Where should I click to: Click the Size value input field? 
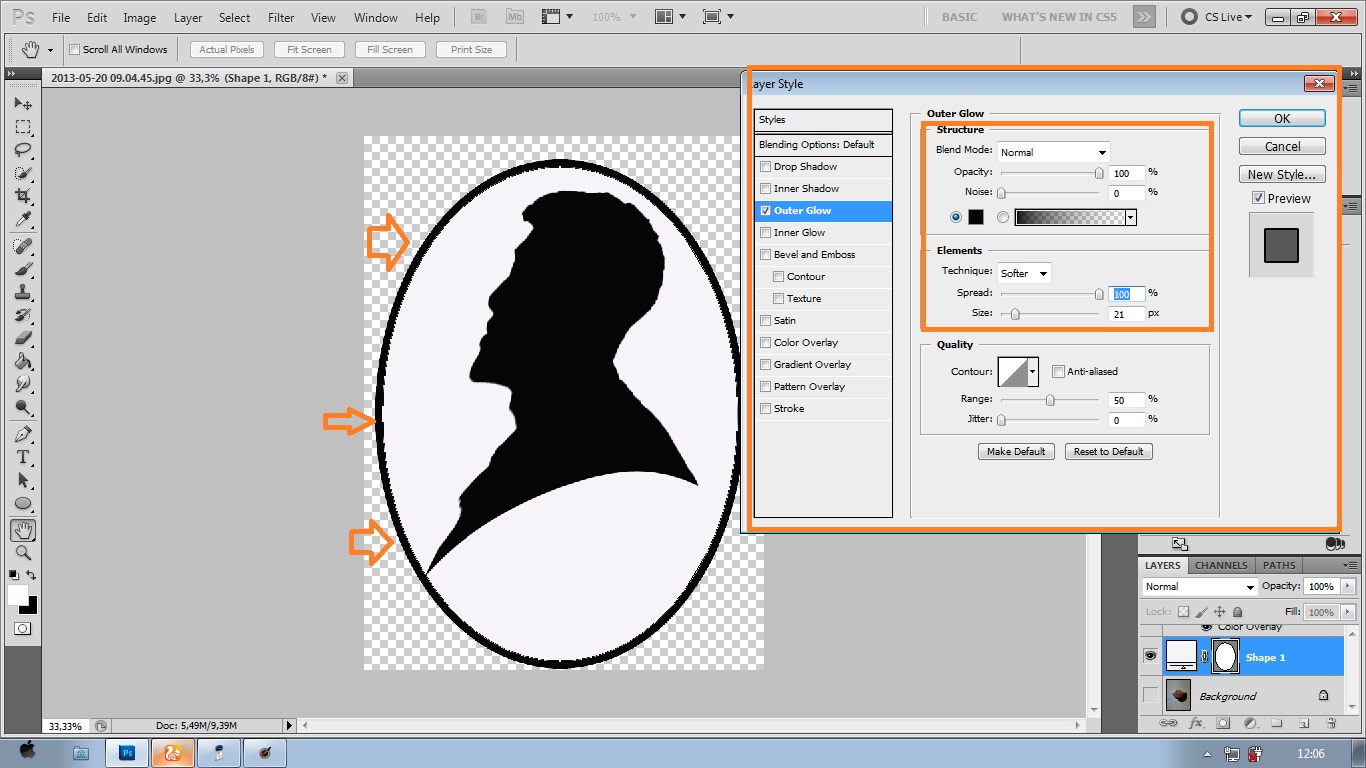1126,314
